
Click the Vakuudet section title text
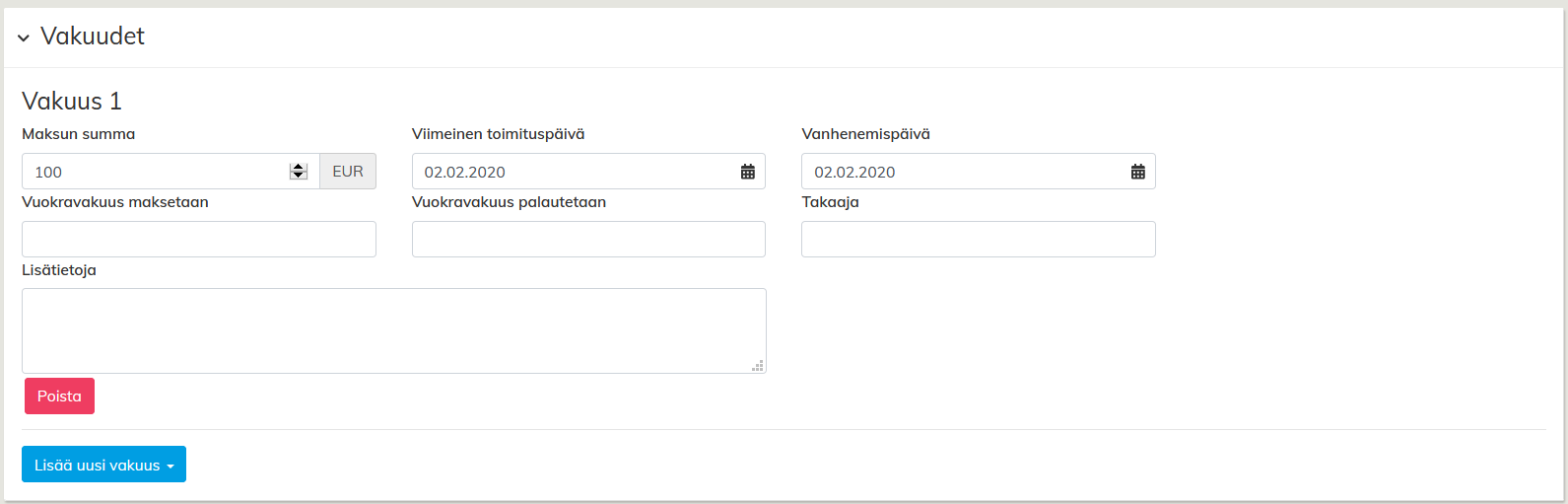(x=93, y=36)
